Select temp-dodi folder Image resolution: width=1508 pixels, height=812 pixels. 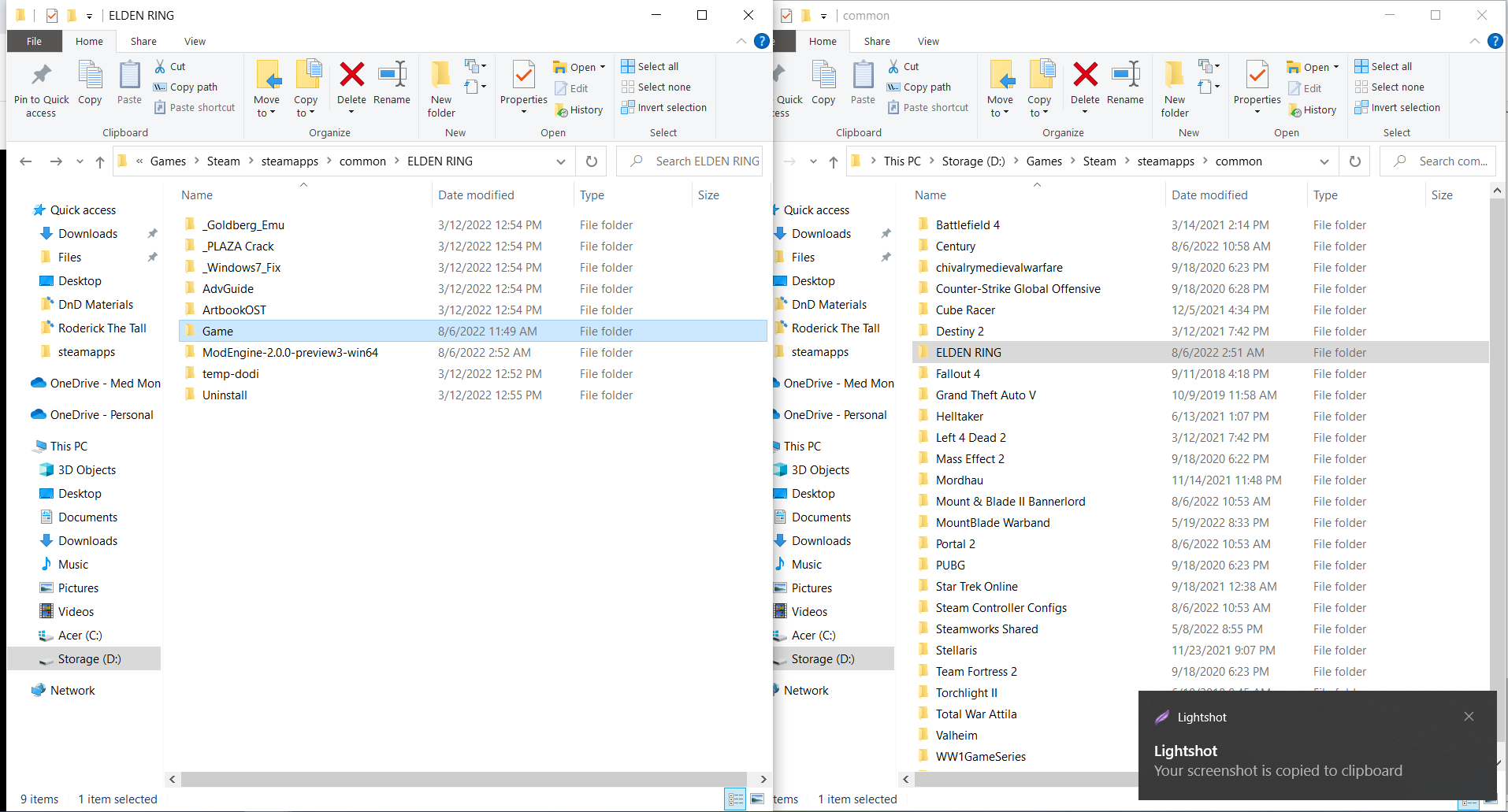point(473,373)
